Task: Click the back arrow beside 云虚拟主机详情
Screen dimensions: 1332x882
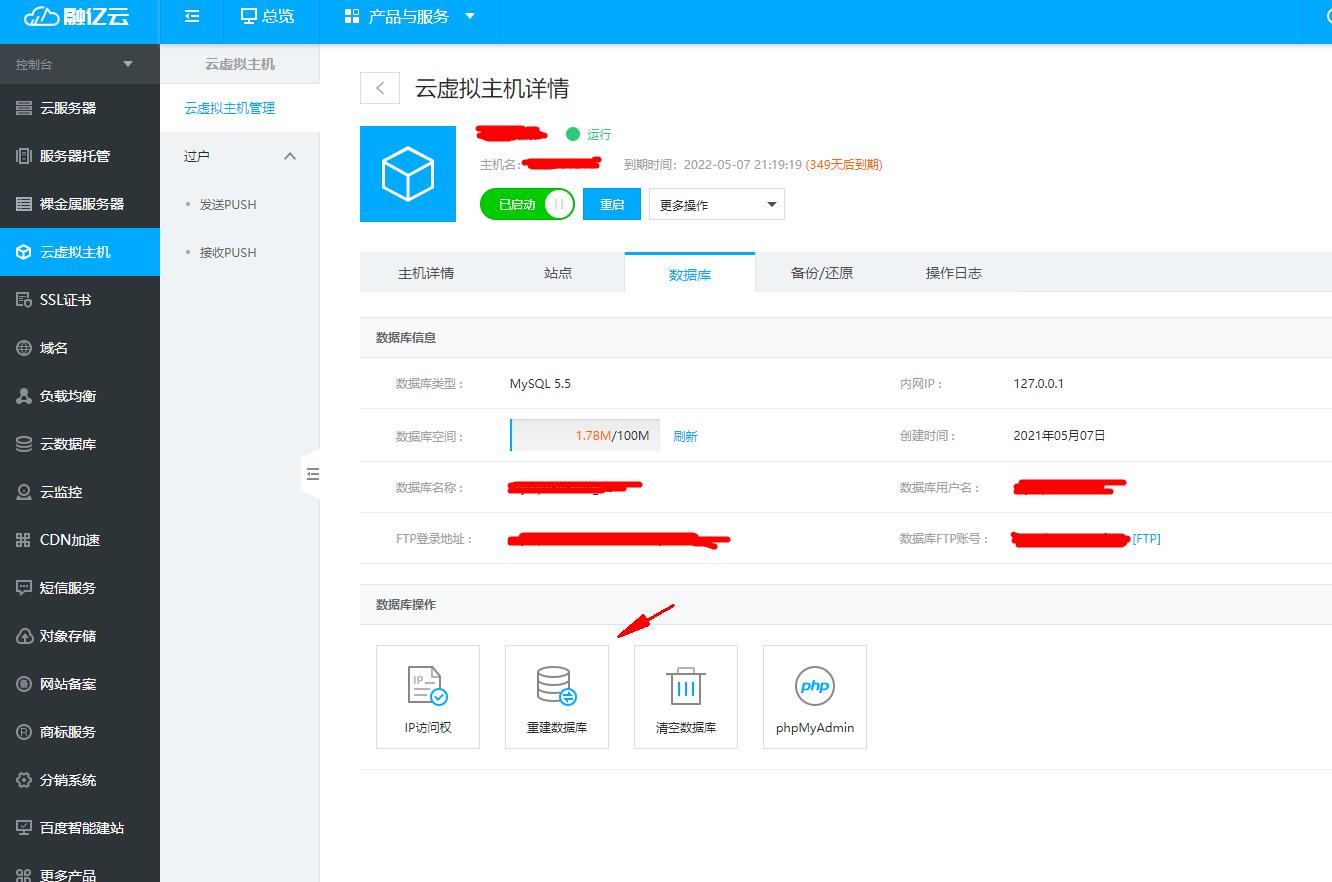Action: coord(380,88)
